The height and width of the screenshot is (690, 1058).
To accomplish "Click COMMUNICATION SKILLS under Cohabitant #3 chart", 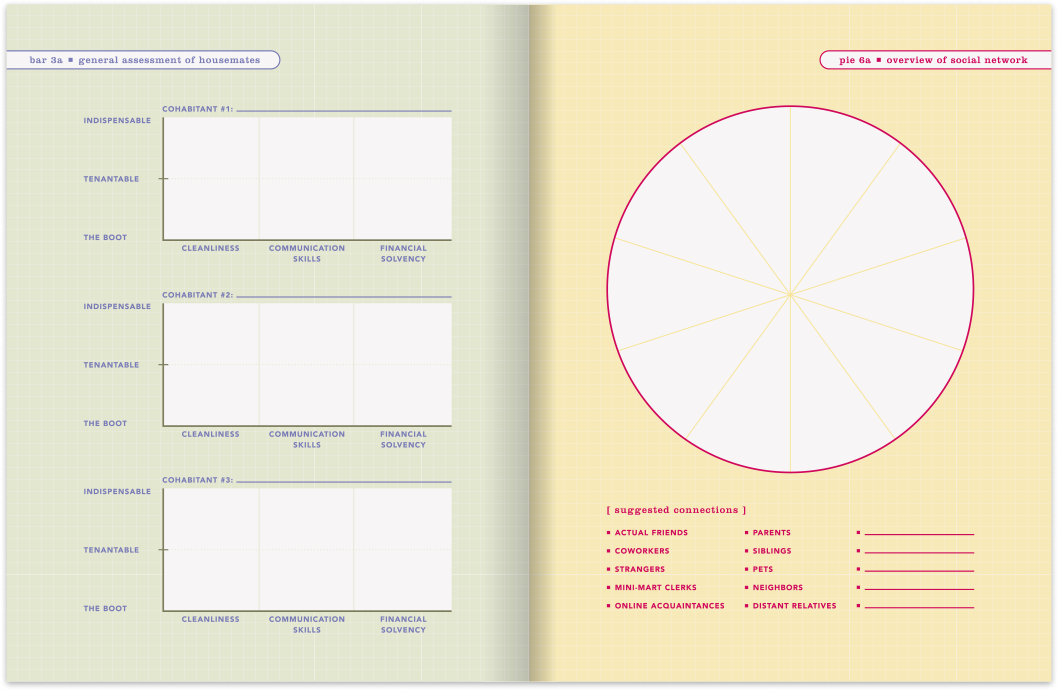I will (x=307, y=625).
